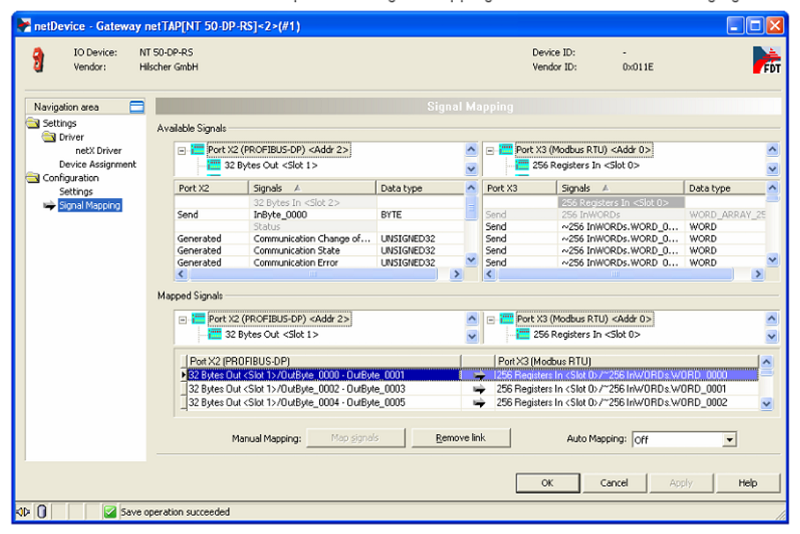This screenshot has width=800, height=534.
Task: Click the Cancel button
Action: pos(614,483)
